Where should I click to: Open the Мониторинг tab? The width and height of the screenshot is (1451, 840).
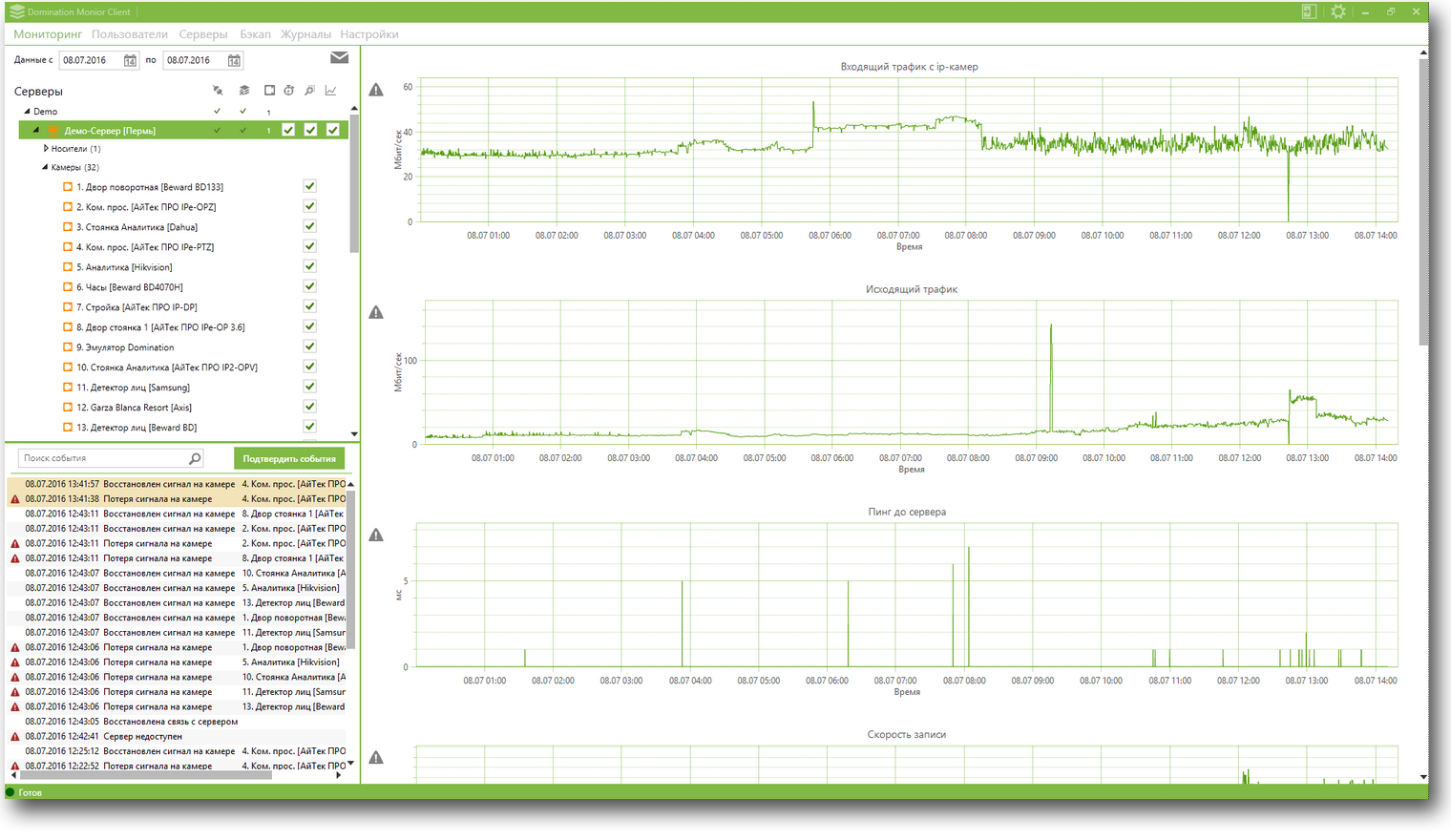coord(48,34)
